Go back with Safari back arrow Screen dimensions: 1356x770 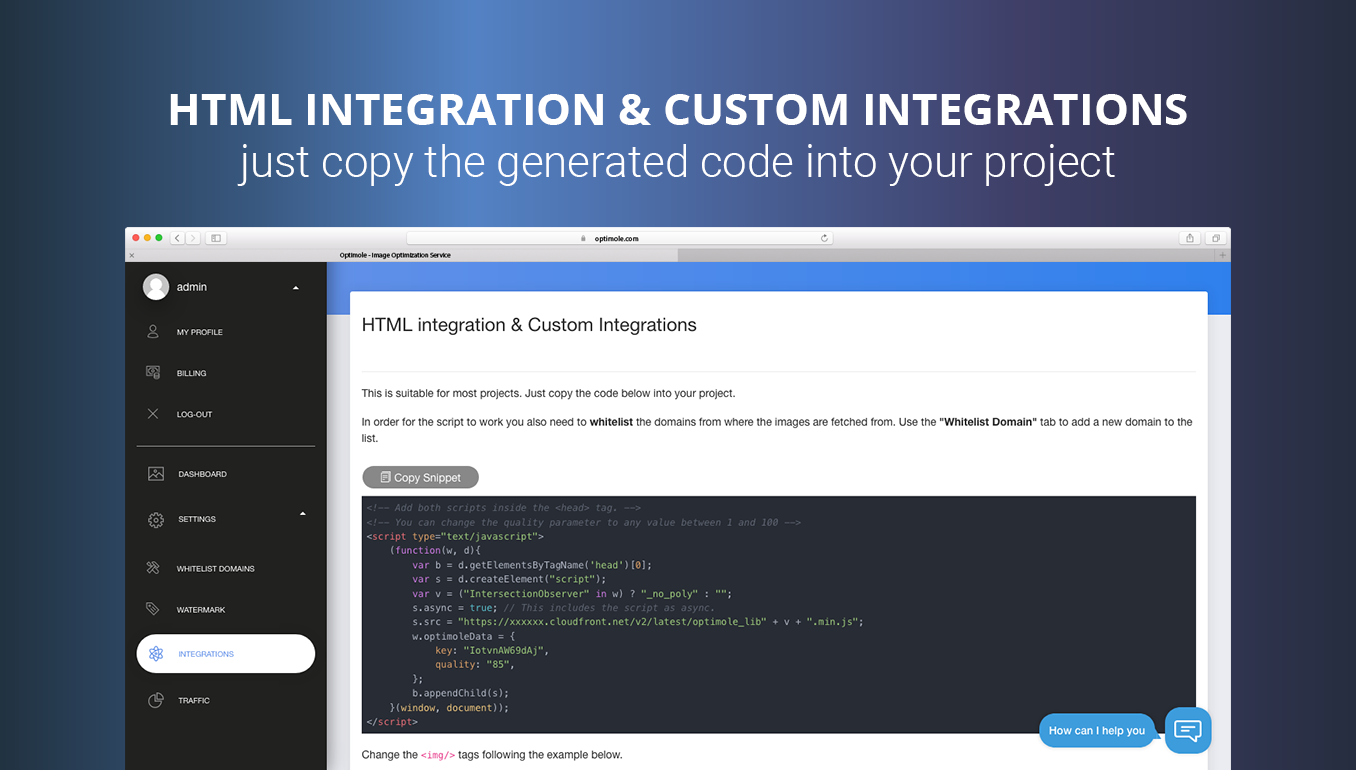[177, 238]
